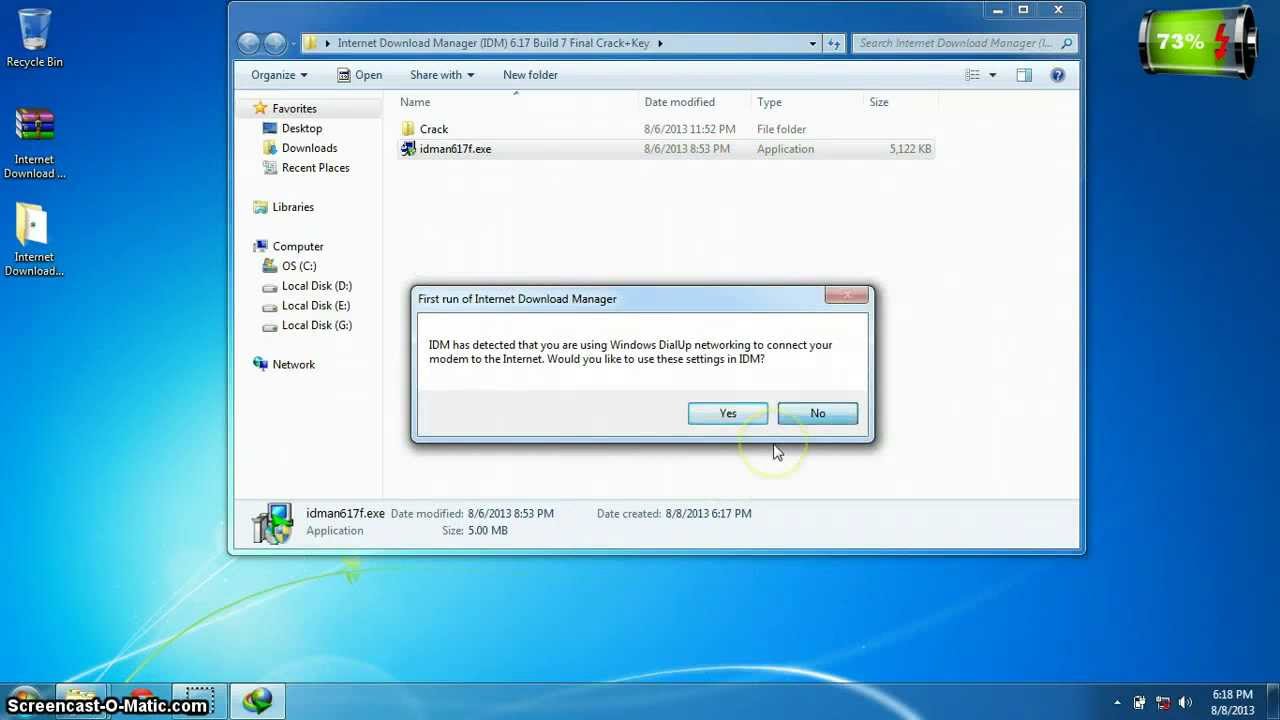Screen dimensions: 1280x720
Task: Expand the breadcrumb arrow before Internet Download Manager path
Action: point(327,43)
